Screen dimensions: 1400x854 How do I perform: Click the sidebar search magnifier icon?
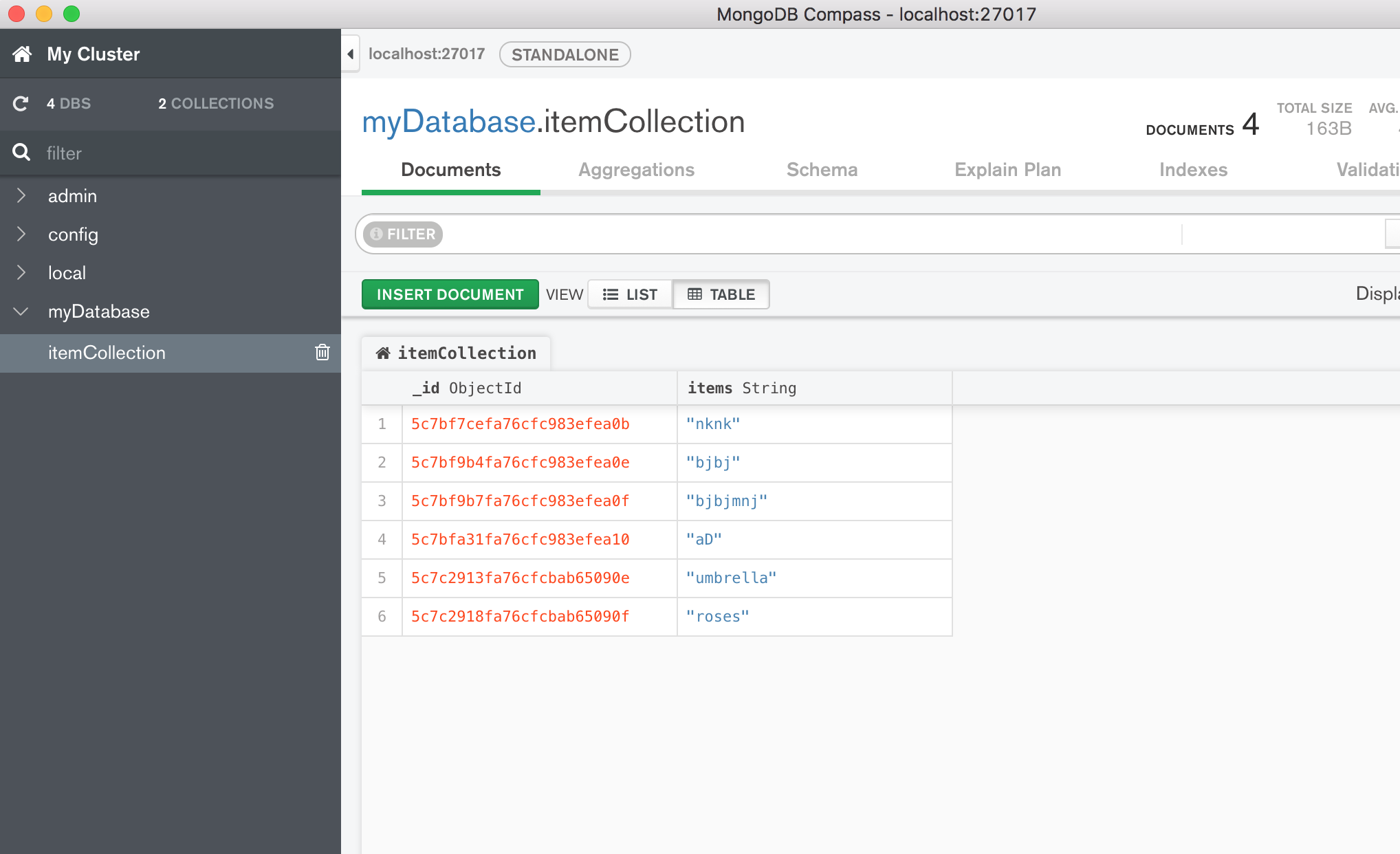pos(21,153)
